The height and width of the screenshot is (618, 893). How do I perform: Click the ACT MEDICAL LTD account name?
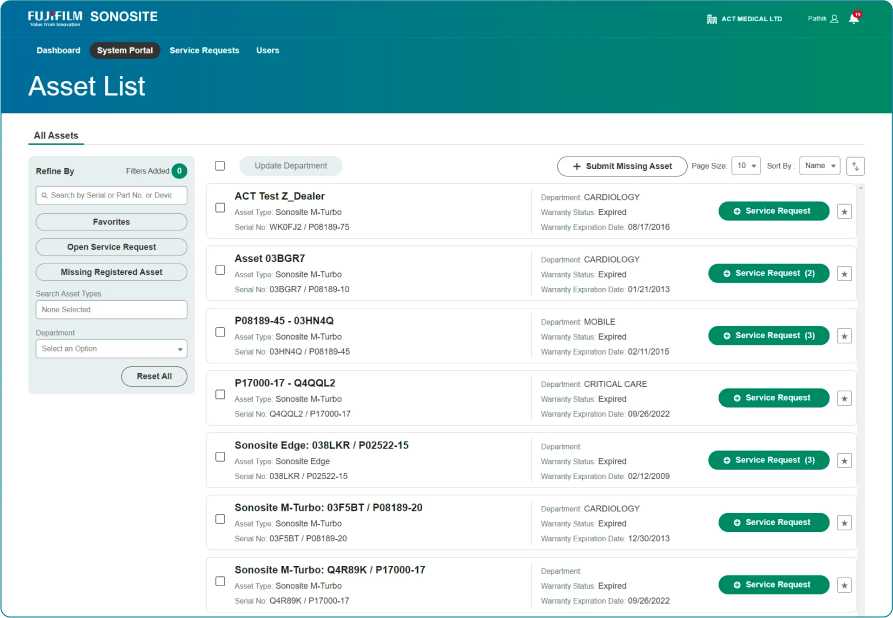[752, 19]
